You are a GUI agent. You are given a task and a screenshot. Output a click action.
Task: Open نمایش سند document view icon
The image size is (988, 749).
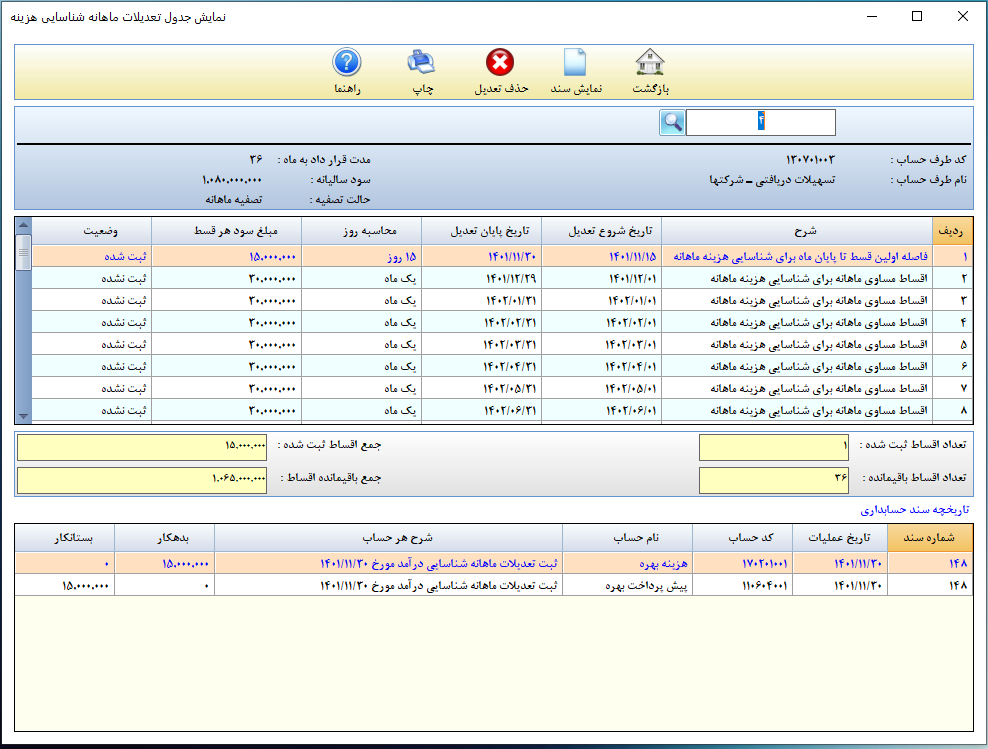pyautogui.click(x=575, y=64)
